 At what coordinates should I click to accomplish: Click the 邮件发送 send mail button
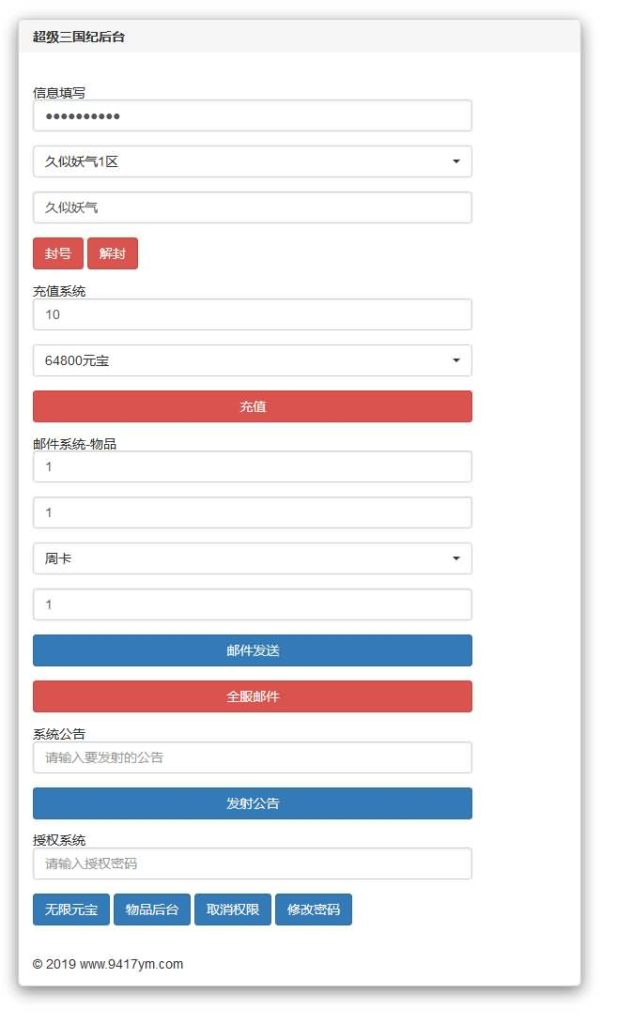pos(252,650)
